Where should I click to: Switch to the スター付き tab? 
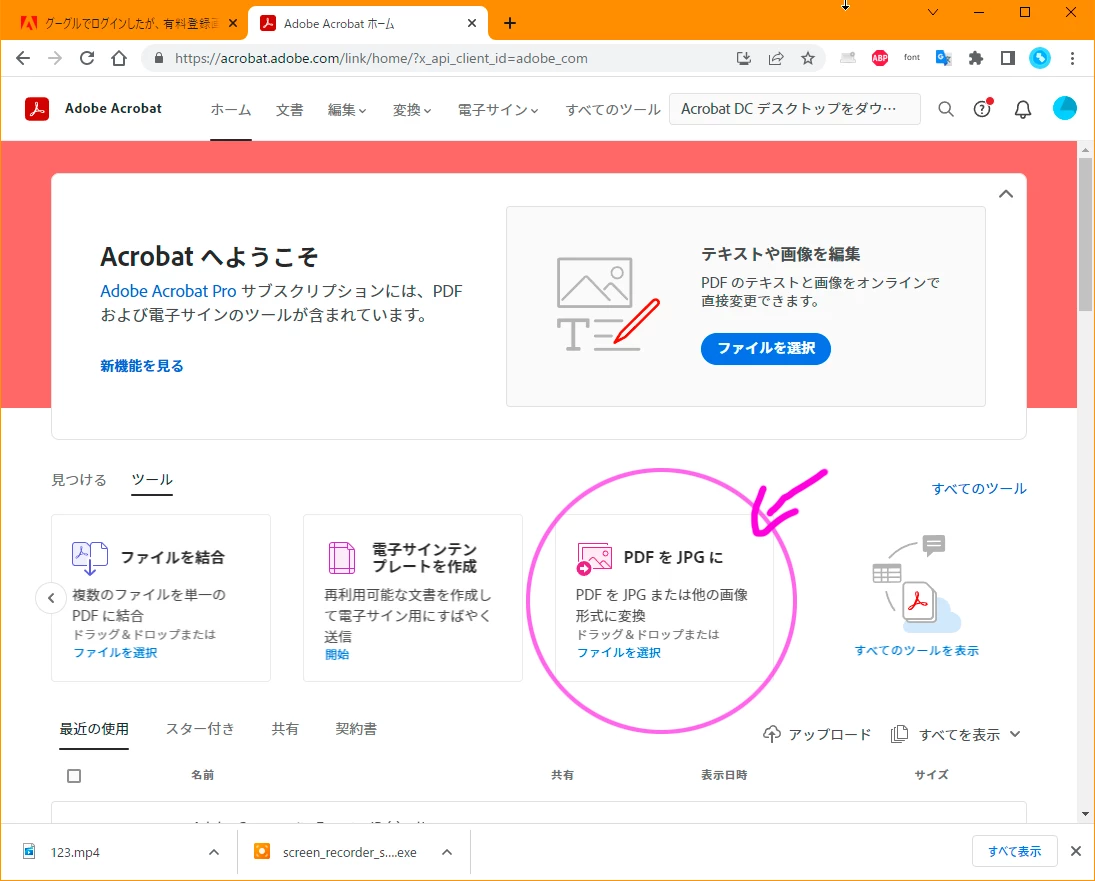[x=200, y=729]
